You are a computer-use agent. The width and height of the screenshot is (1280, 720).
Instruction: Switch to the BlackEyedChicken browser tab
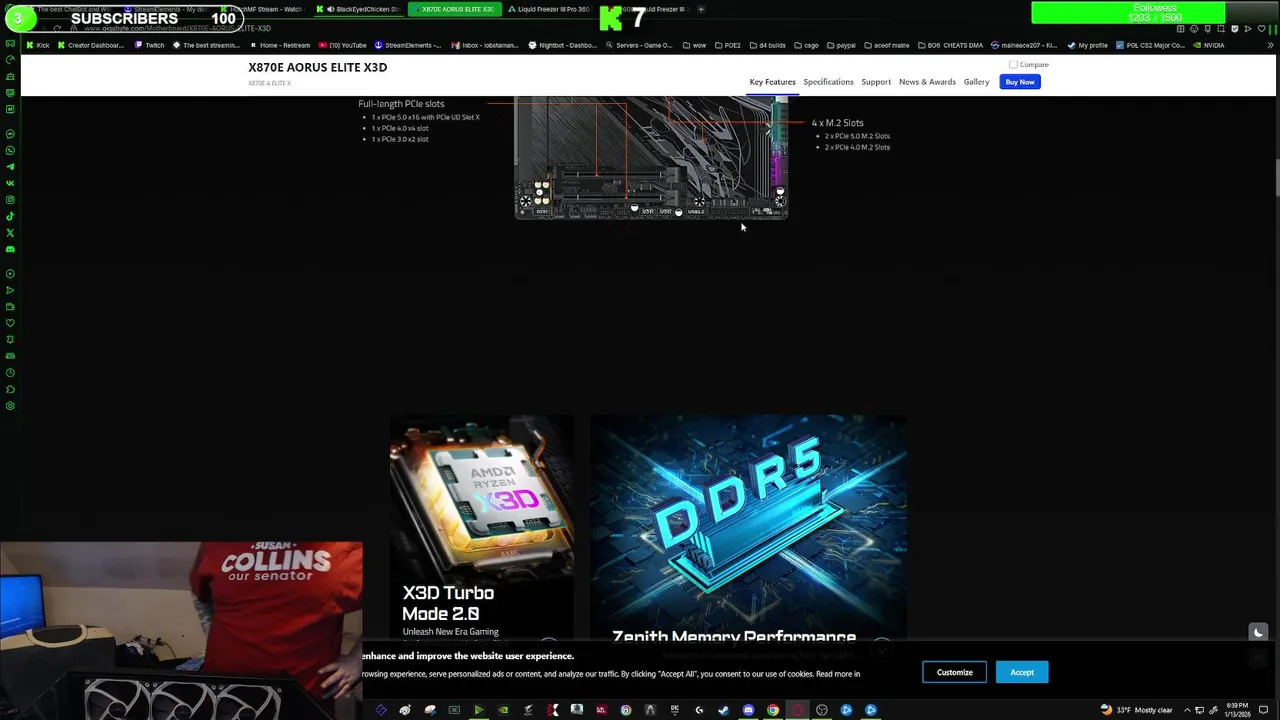tap(360, 9)
